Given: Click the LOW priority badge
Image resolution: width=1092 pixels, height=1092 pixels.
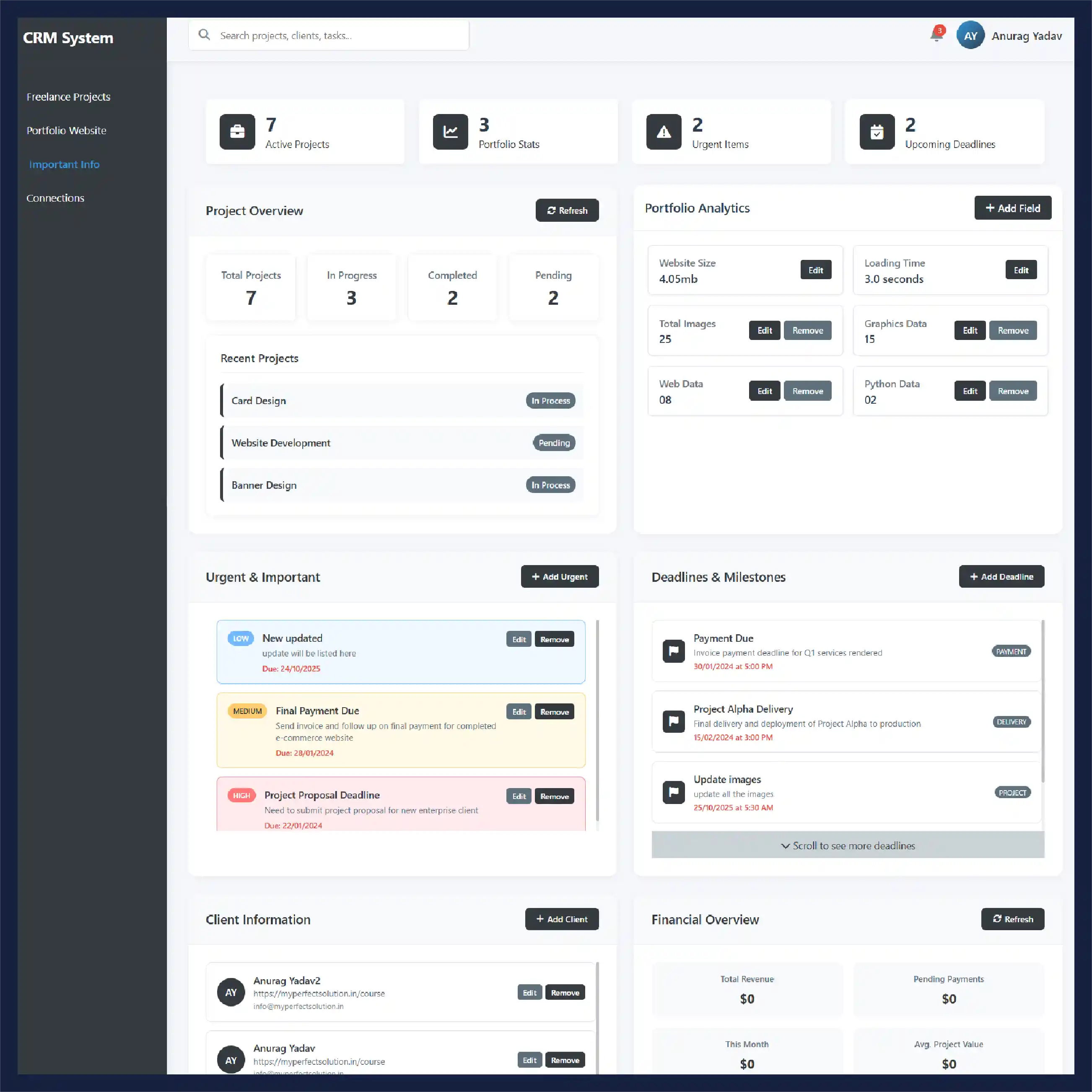Looking at the screenshot, I should [240, 638].
